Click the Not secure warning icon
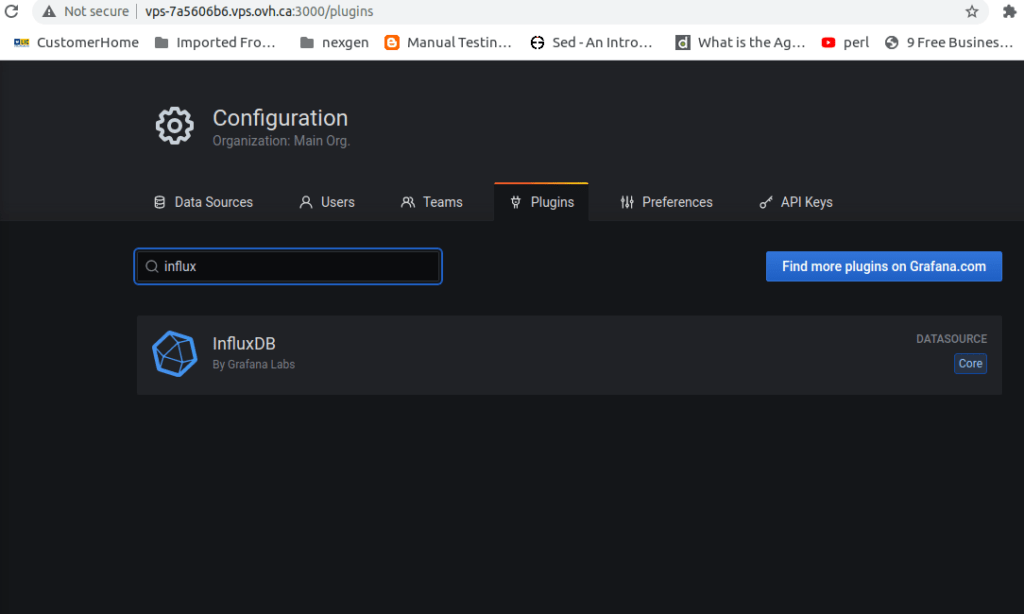This screenshot has width=1024, height=614. tap(49, 11)
